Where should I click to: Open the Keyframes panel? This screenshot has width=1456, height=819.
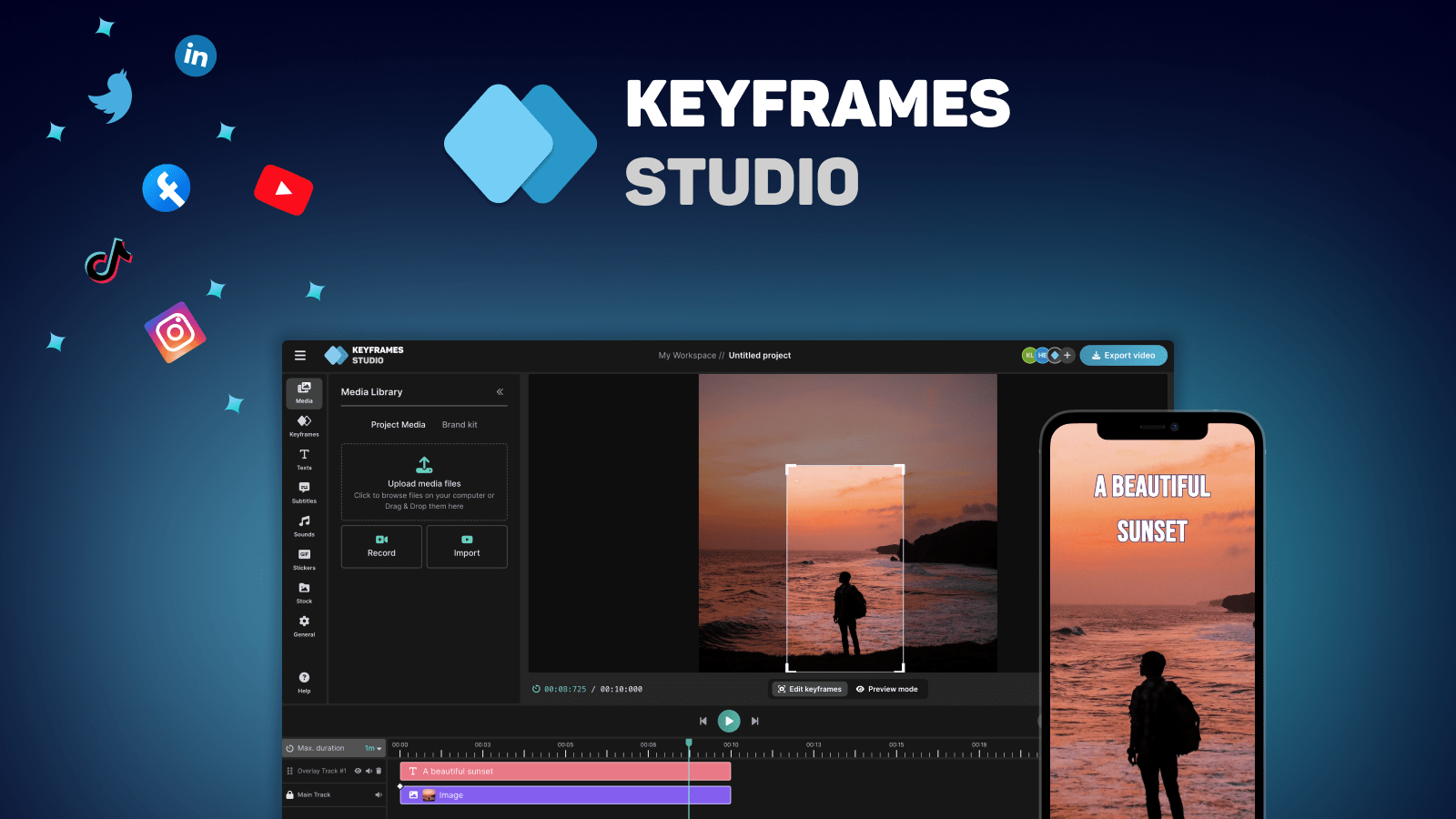point(304,424)
